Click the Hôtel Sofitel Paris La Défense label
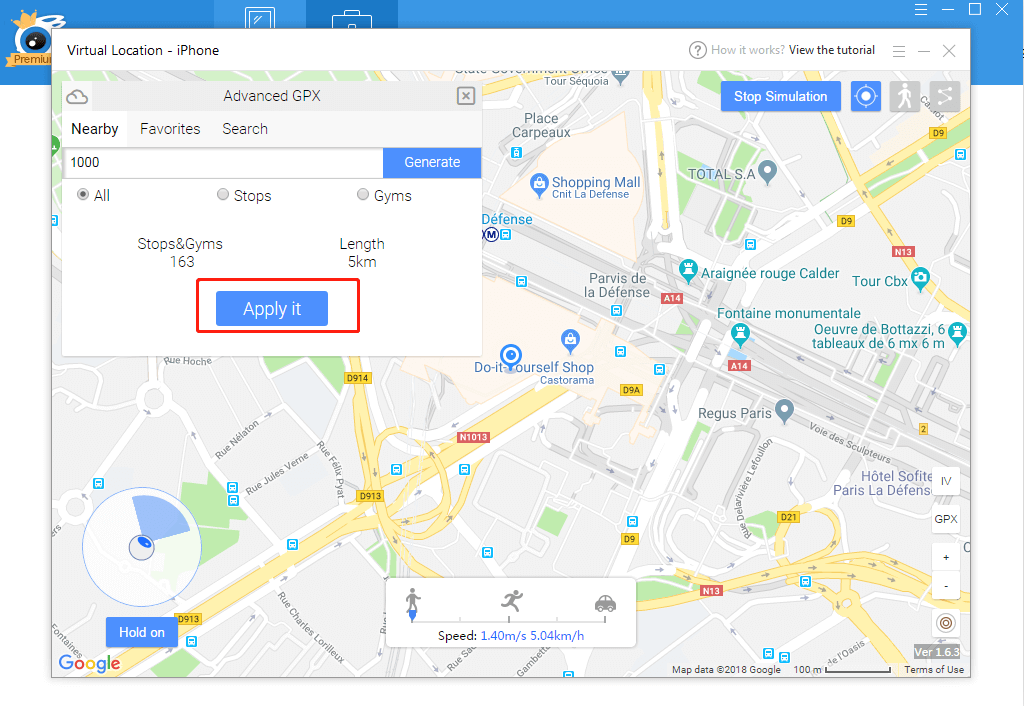 [882, 483]
